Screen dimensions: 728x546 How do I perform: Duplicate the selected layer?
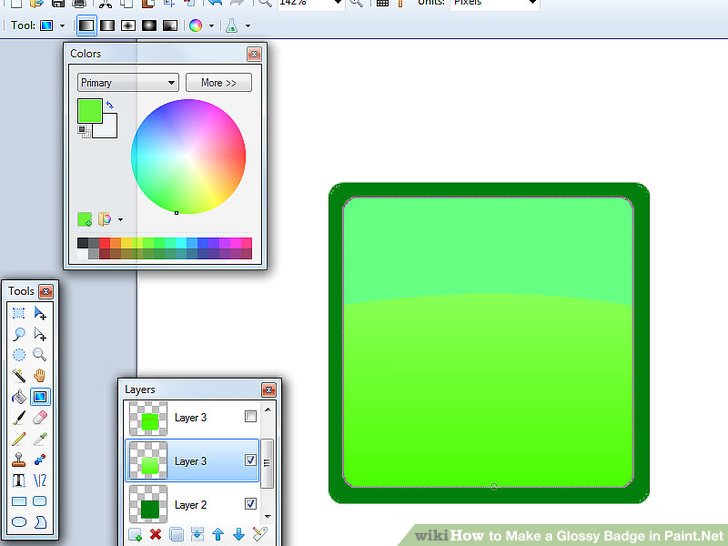click(x=176, y=535)
